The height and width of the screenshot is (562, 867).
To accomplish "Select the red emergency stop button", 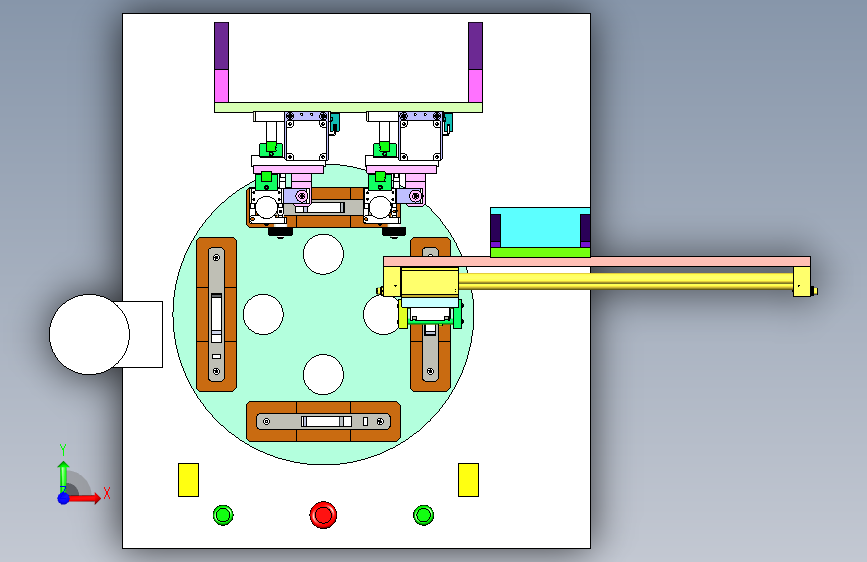I will [323, 515].
